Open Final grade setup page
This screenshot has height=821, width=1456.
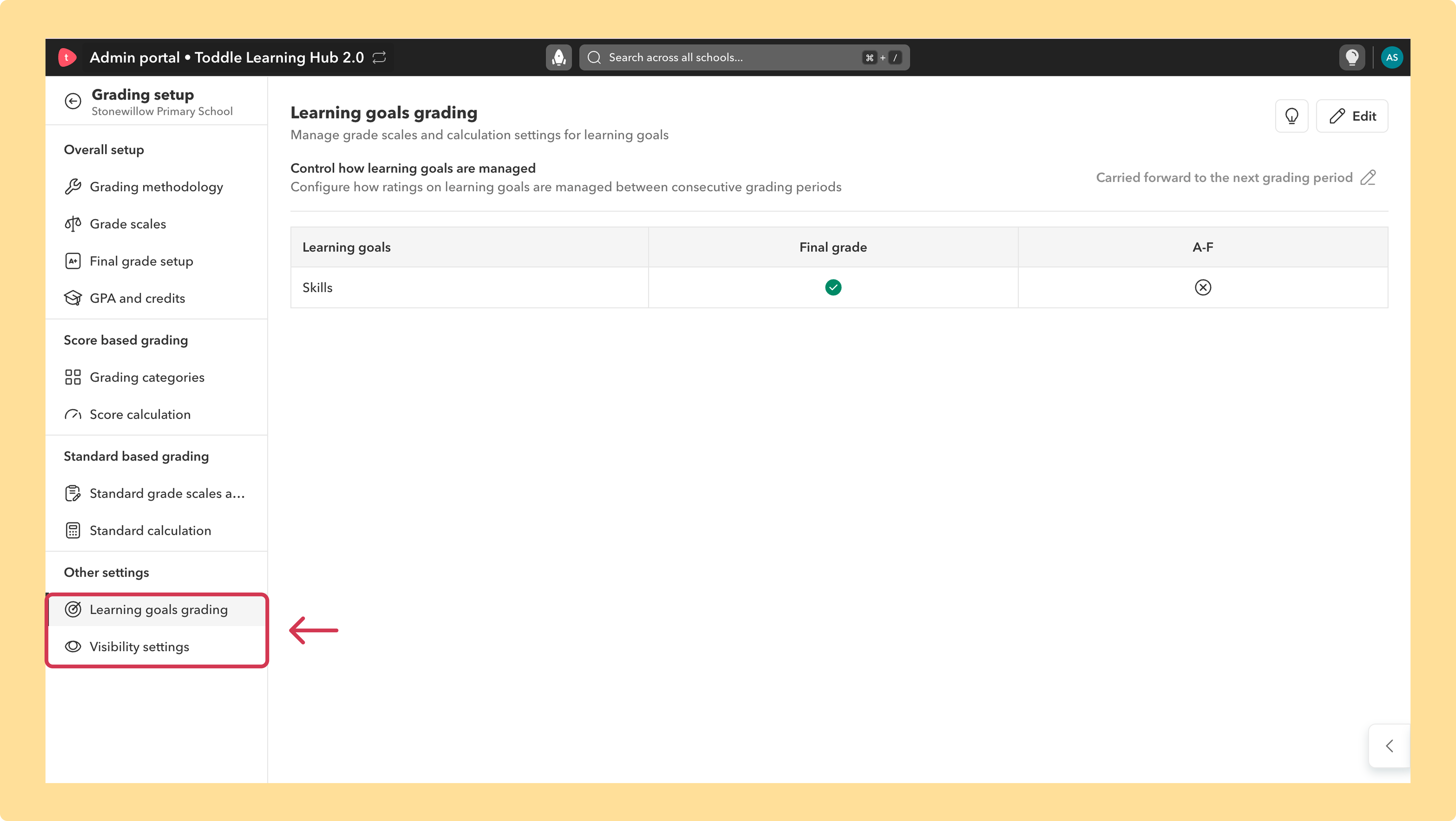click(x=157, y=261)
